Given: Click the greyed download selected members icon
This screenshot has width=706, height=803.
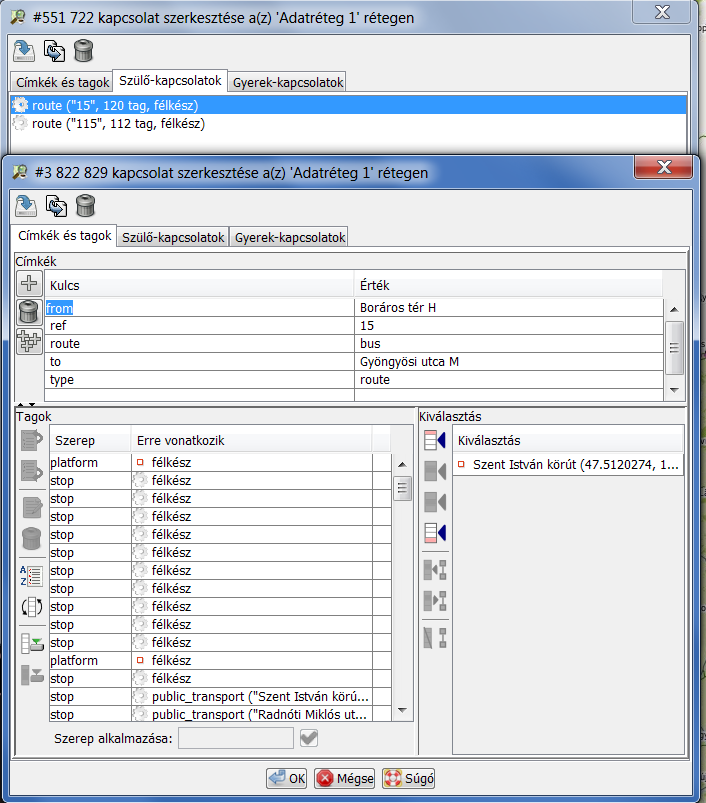Looking at the screenshot, I should point(32,674).
